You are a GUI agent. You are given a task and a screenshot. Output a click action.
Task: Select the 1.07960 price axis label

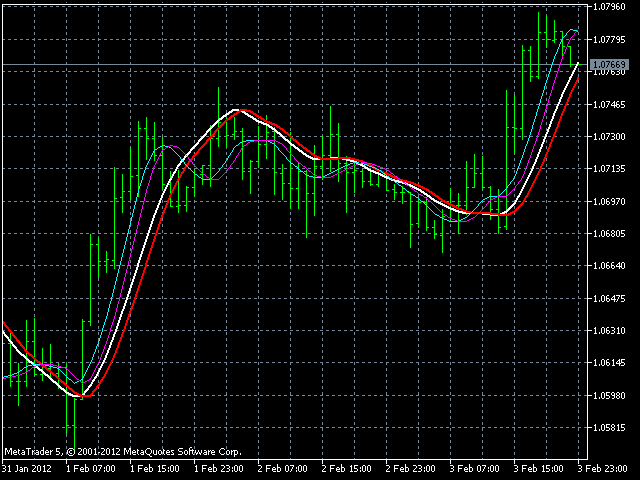coord(608,7)
